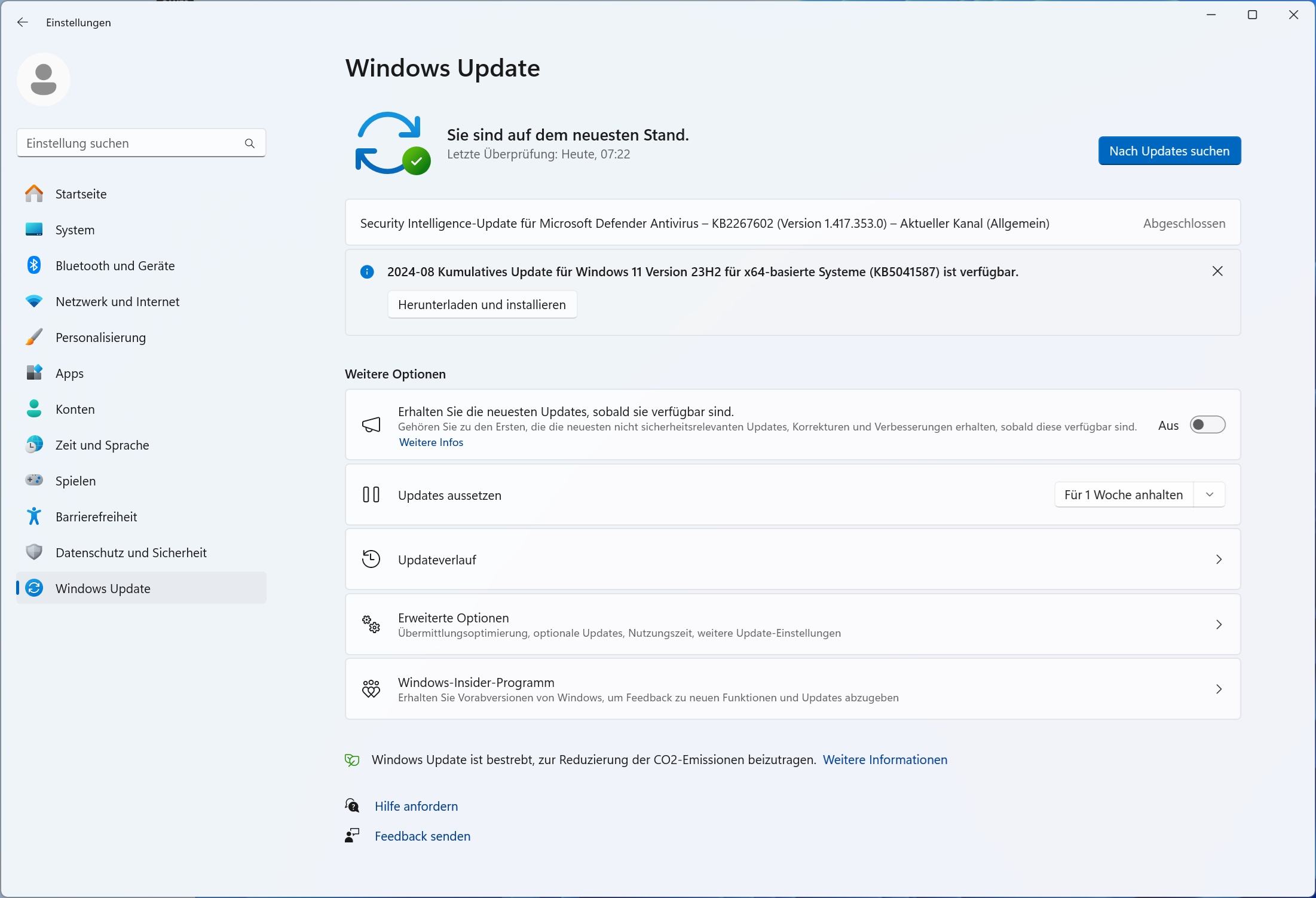Click the Barrierefreiheit accessibility icon
The width and height of the screenshot is (1316, 898).
(x=34, y=517)
